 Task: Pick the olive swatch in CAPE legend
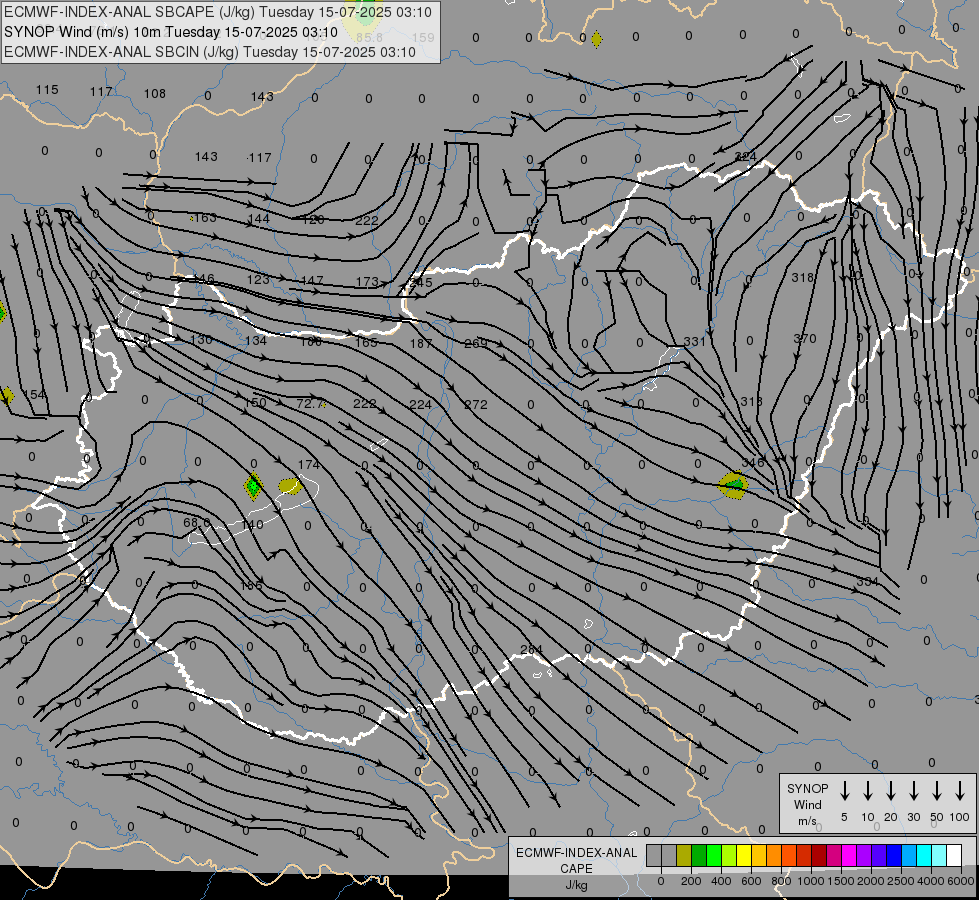(684, 856)
